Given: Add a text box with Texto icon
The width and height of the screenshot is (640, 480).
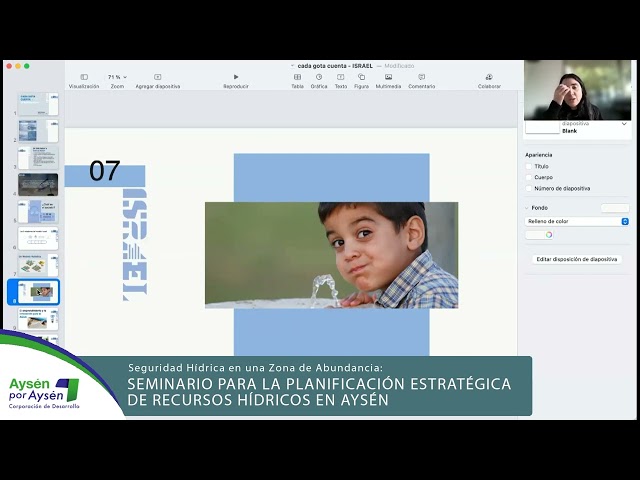Looking at the screenshot, I should tap(340, 77).
